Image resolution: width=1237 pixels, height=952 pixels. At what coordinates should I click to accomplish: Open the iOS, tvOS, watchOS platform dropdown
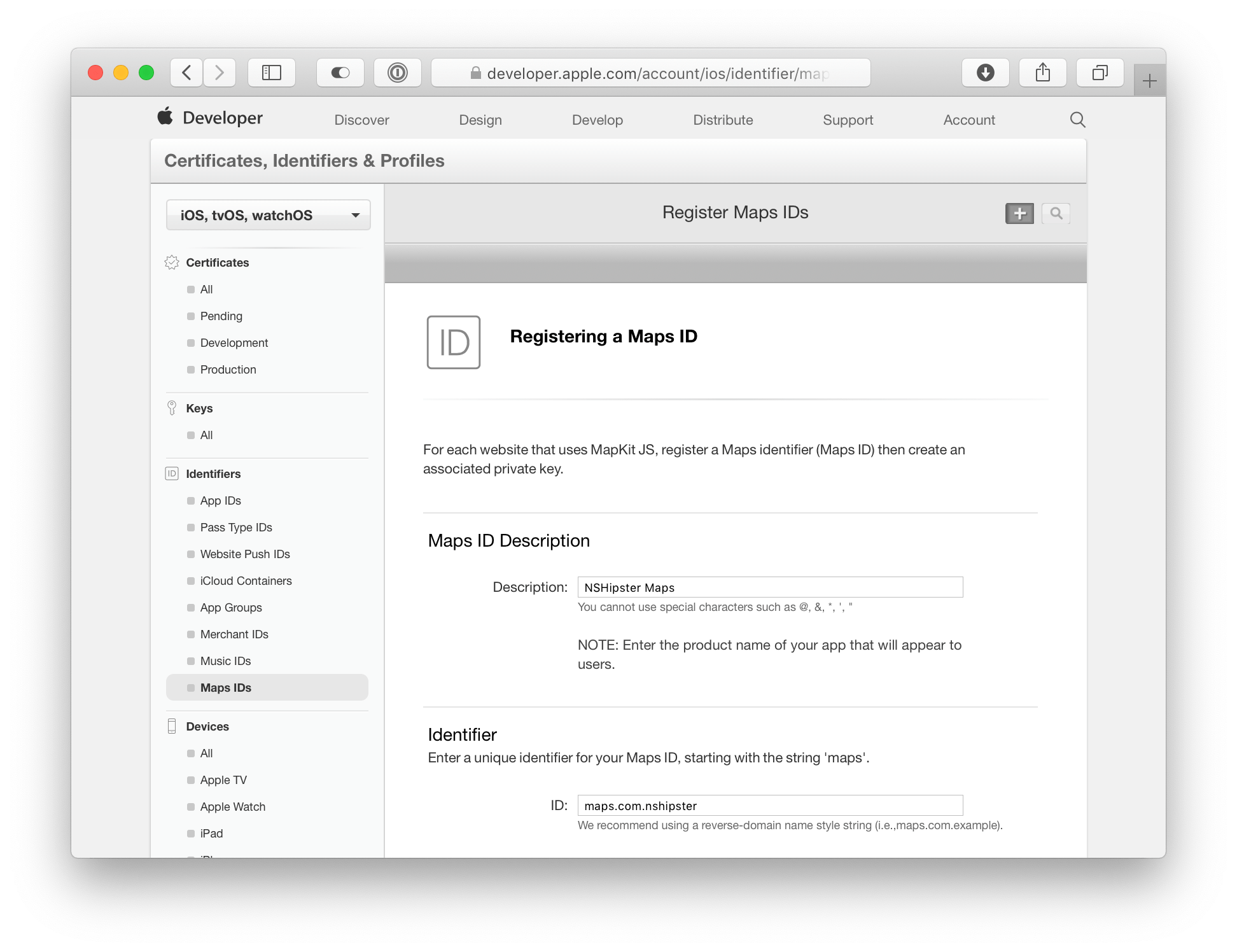pos(268,214)
